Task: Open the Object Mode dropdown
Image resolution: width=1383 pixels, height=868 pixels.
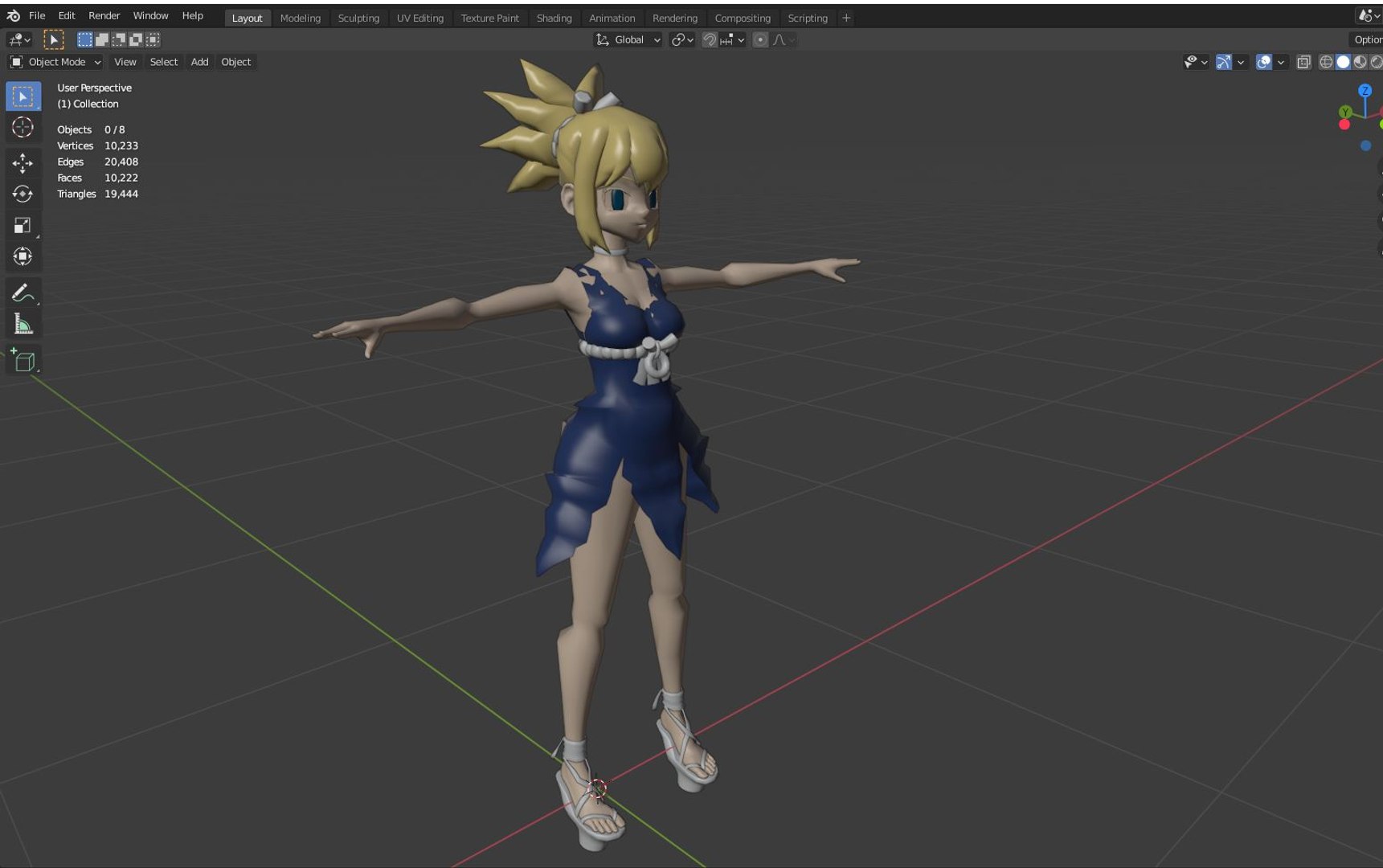Action: 55,62
